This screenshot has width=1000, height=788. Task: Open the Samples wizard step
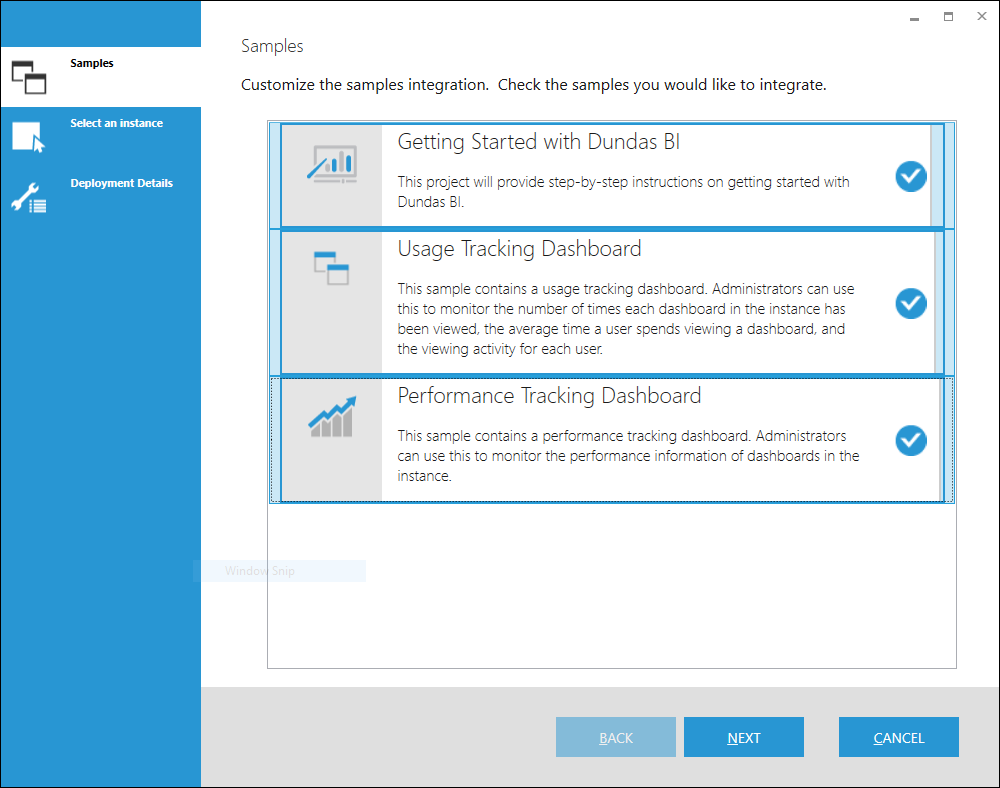pyautogui.click(x=101, y=77)
